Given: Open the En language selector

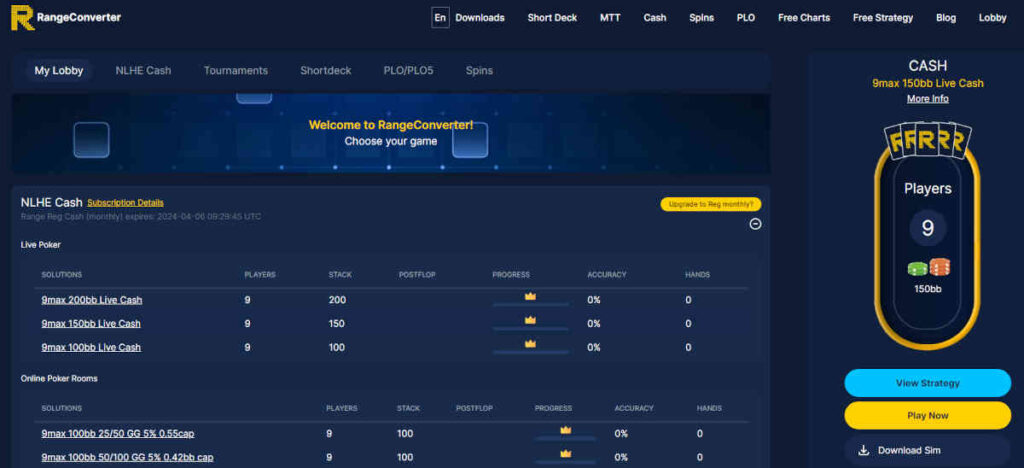Looking at the screenshot, I should click(x=440, y=18).
